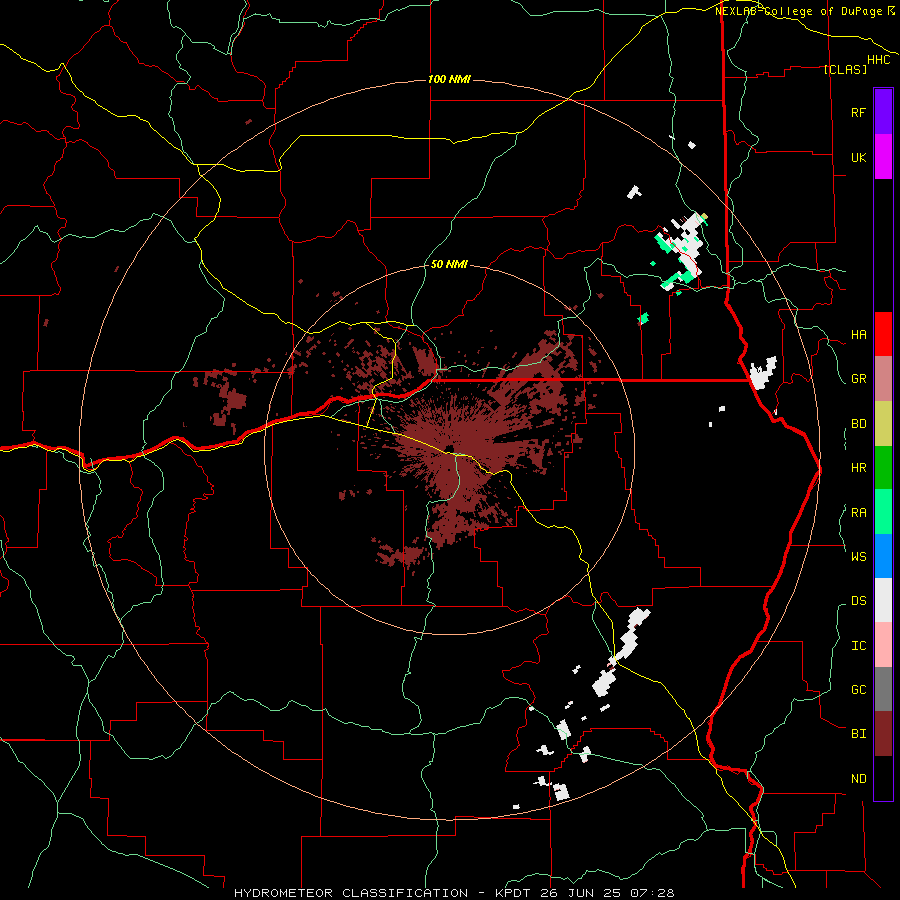
Task: Click the RA legend label
Action: tap(858, 513)
